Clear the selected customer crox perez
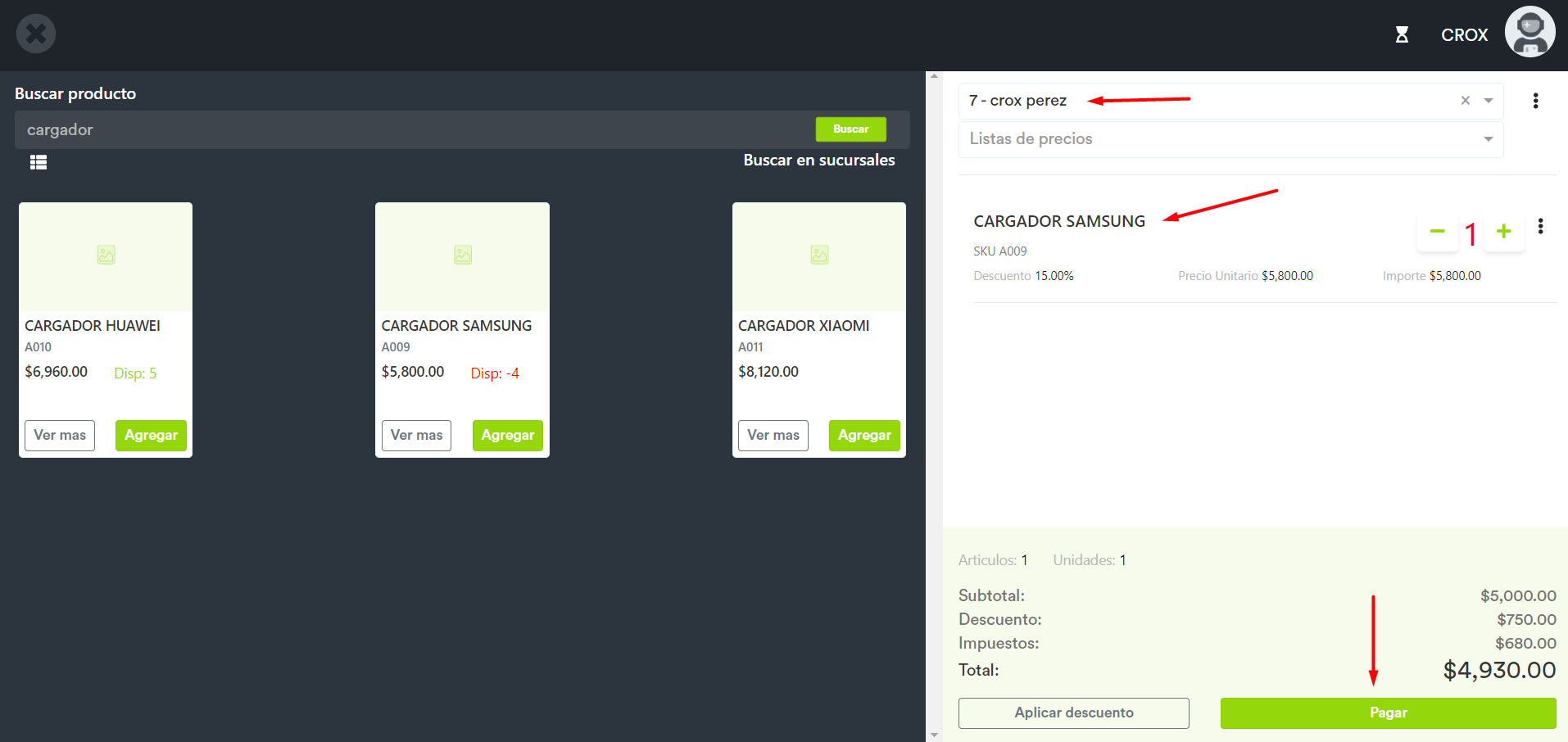This screenshot has height=742, width=1568. 1465,101
